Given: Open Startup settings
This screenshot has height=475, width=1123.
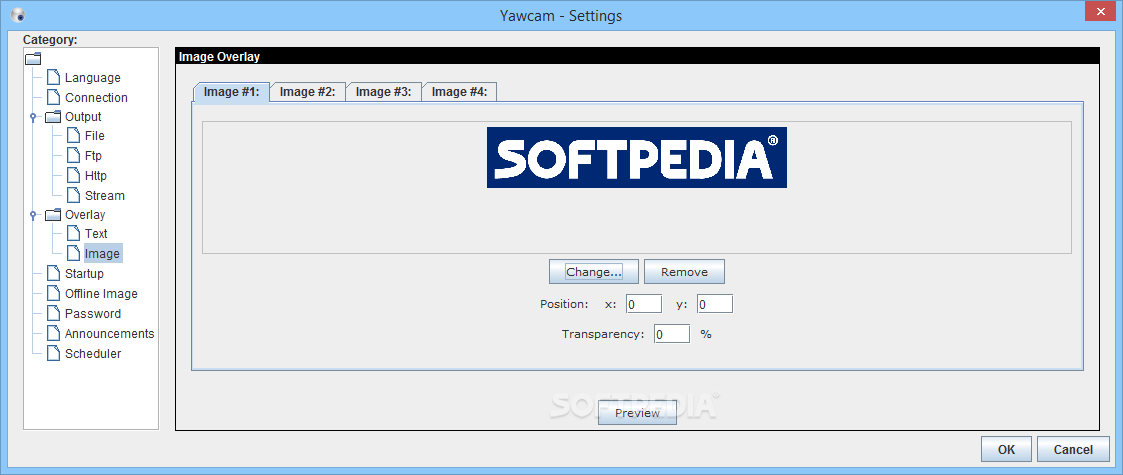Looking at the screenshot, I should (84, 274).
